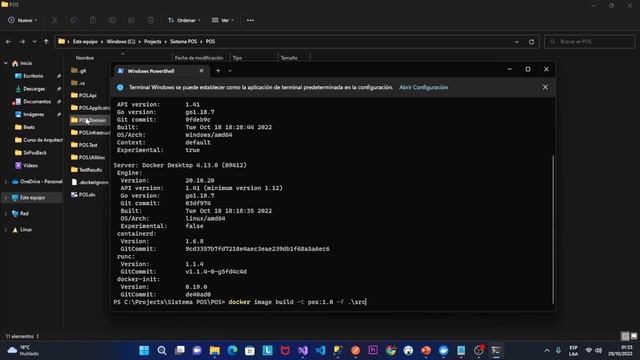Click Projects in the address breadcrumb
Viewport: 640px width, 360px height.
pos(153,42)
